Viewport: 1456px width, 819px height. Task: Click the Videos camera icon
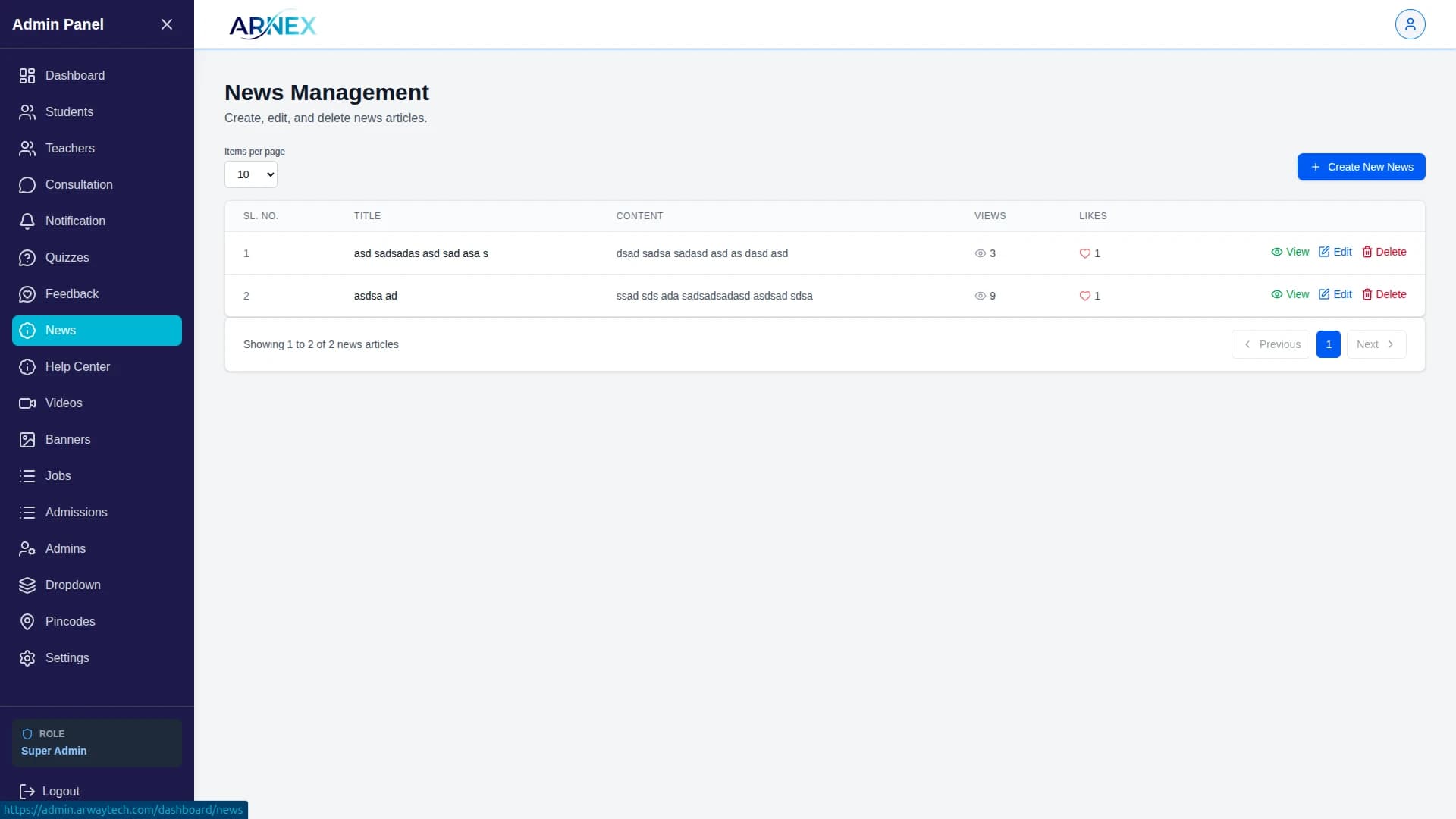point(27,403)
